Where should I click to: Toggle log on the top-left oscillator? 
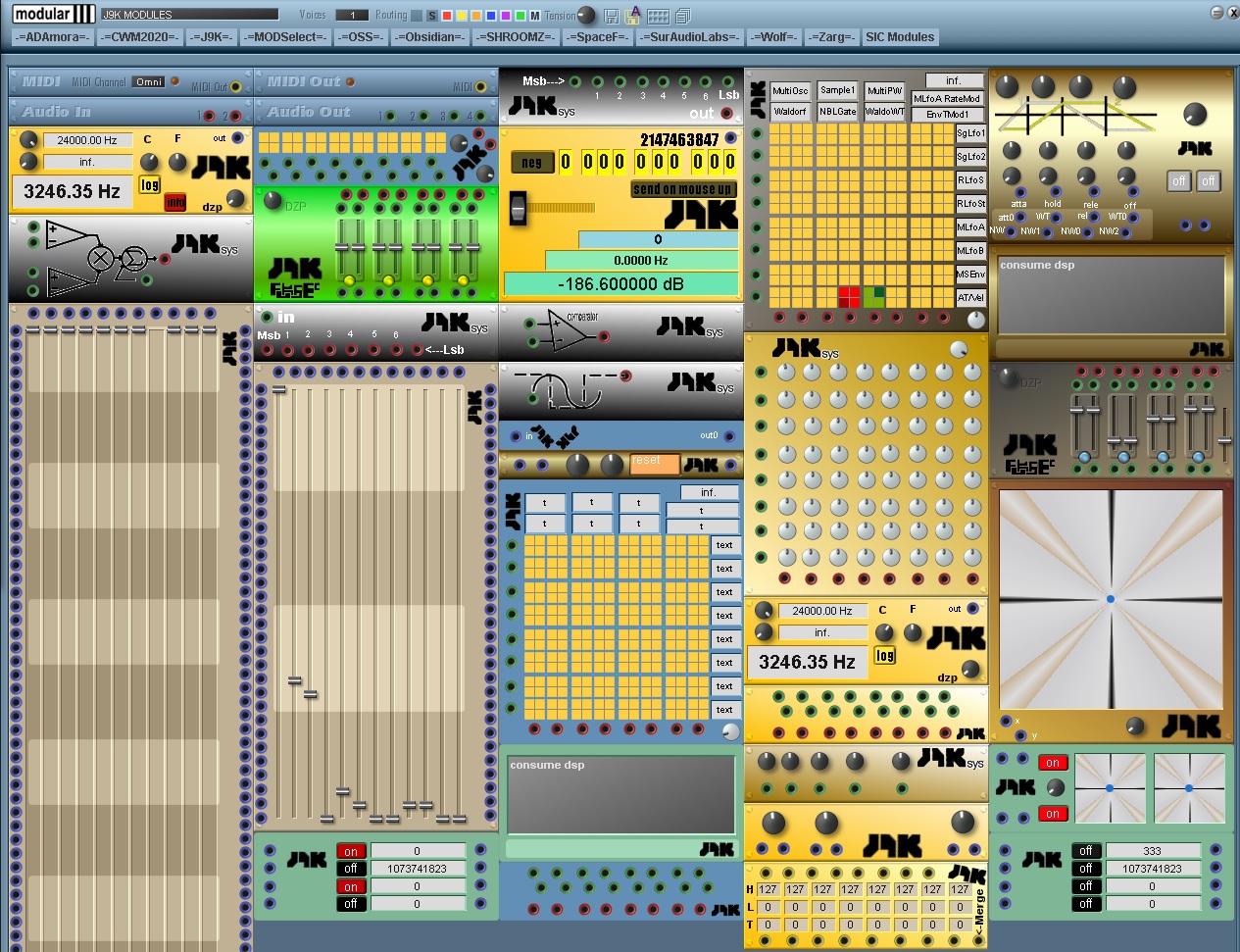(x=149, y=184)
